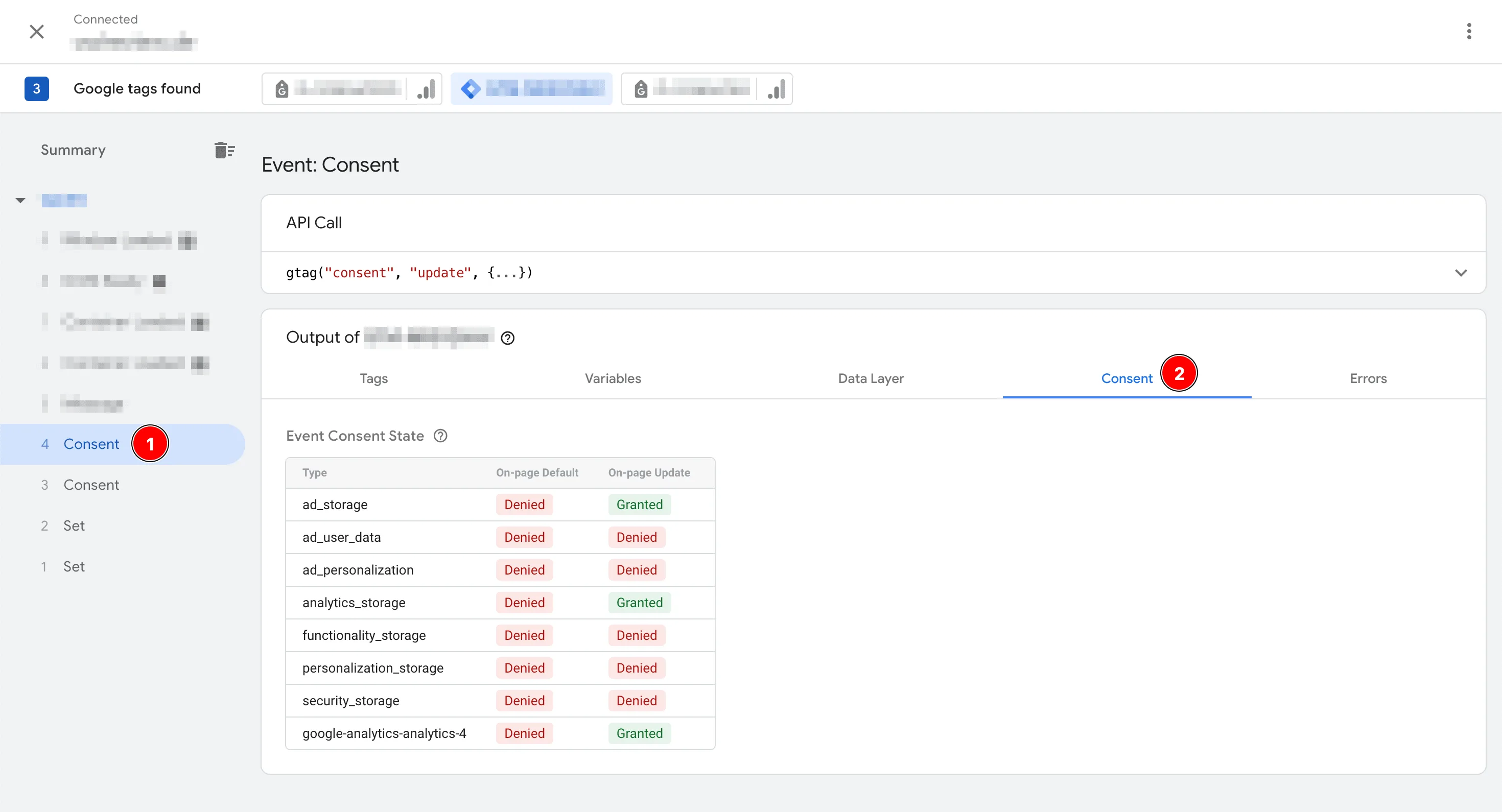Click the Summary heading in sidebar
This screenshot has width=1502, height=812.
coord(73,150)
